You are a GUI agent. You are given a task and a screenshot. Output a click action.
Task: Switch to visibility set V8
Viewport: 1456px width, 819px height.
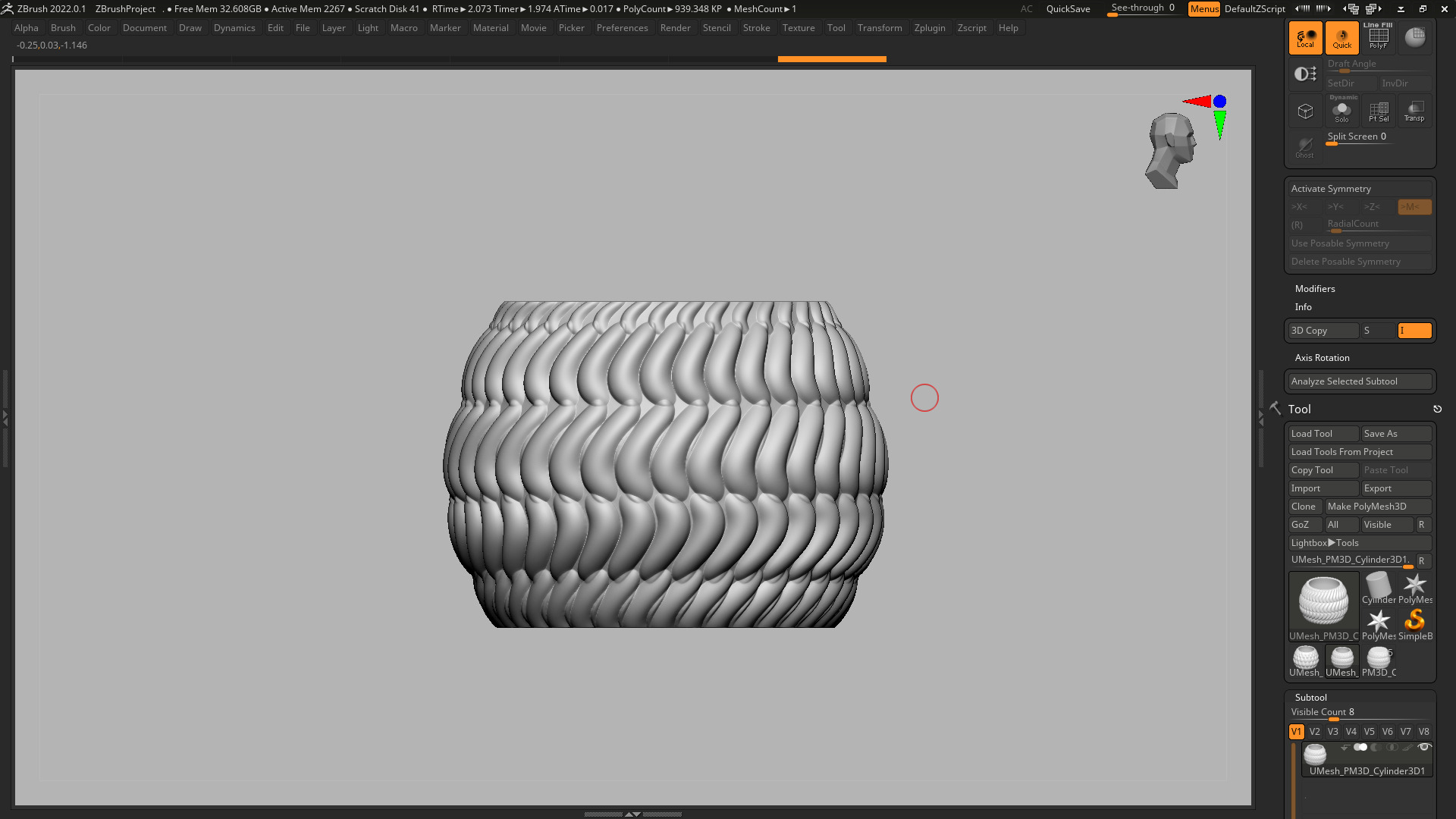tap(1423, 732)
